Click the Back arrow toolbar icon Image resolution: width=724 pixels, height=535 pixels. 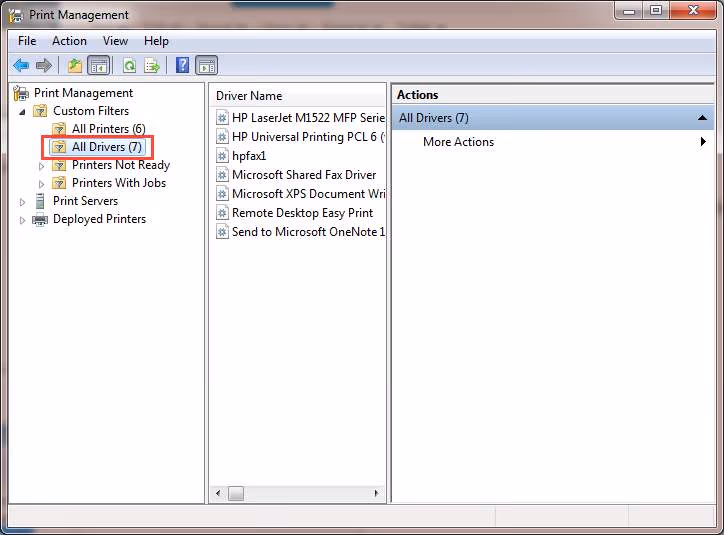coord(21,66)
